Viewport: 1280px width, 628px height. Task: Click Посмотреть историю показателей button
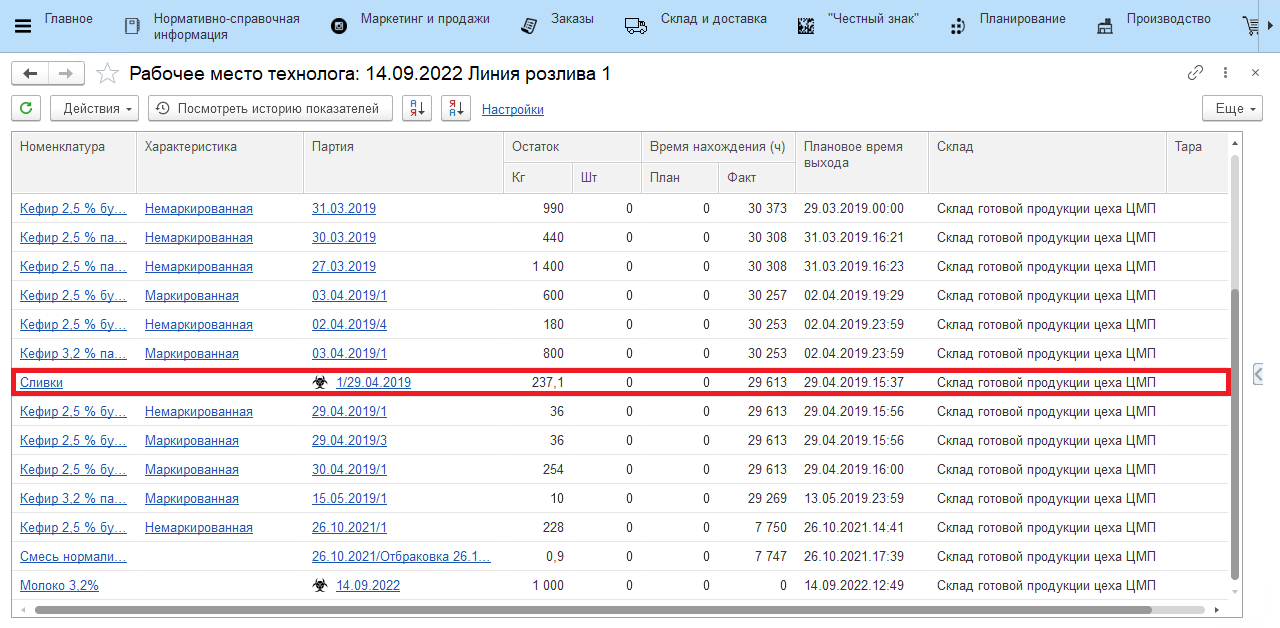pyautogui.click(x=270, y=109)
